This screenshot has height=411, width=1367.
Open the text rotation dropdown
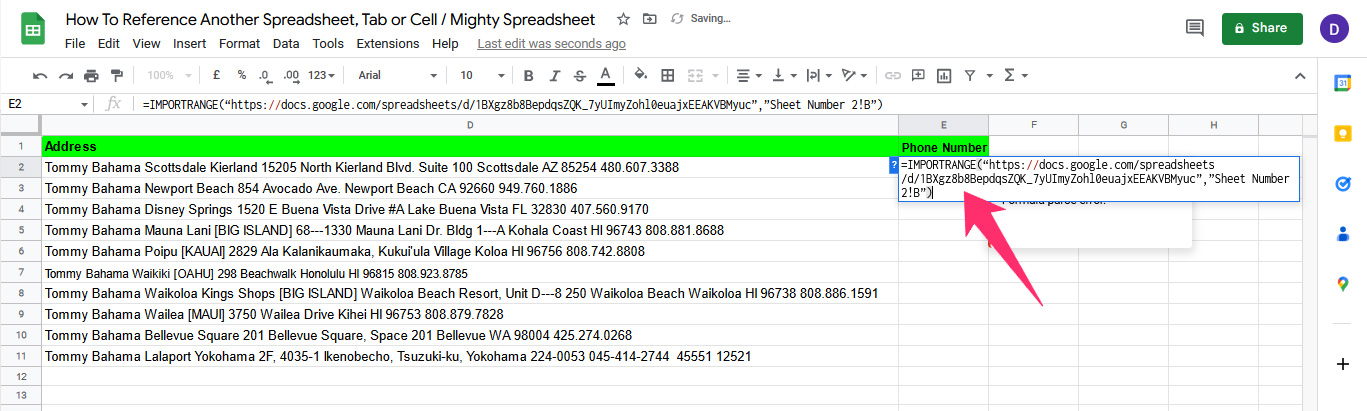click(854, 75)
